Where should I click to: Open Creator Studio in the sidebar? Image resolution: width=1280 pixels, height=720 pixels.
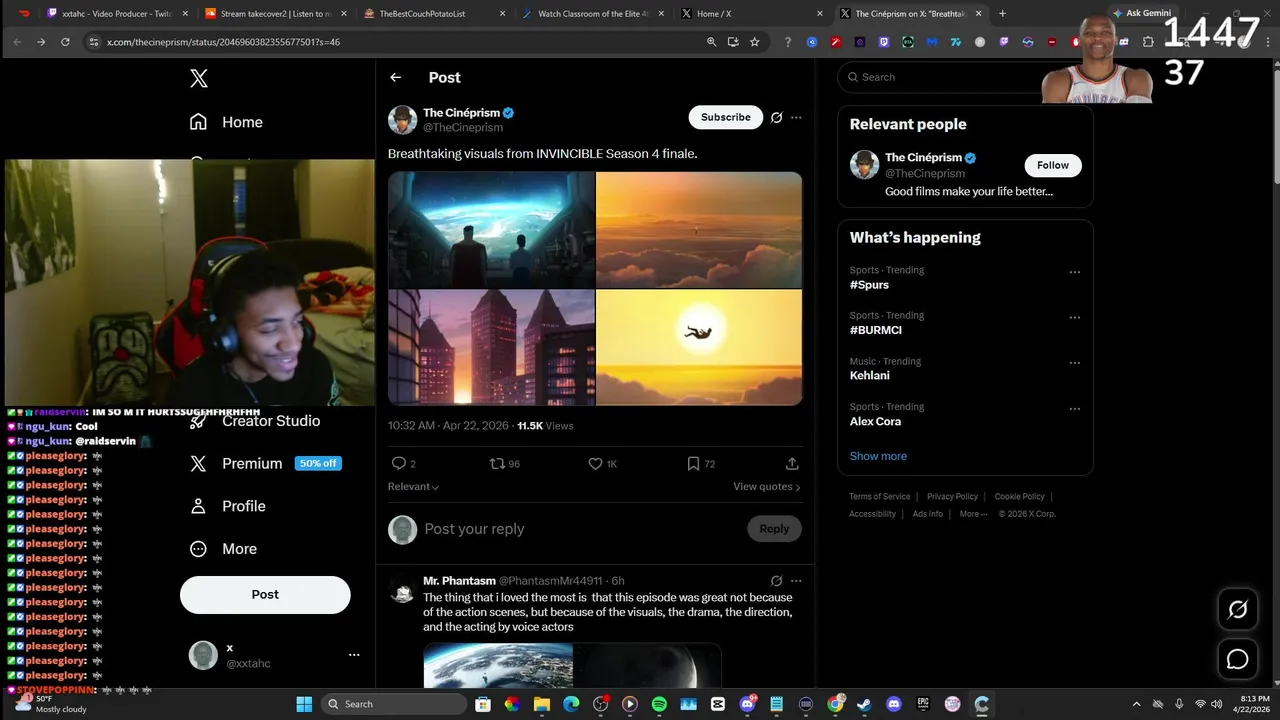(x=271, y=421)
